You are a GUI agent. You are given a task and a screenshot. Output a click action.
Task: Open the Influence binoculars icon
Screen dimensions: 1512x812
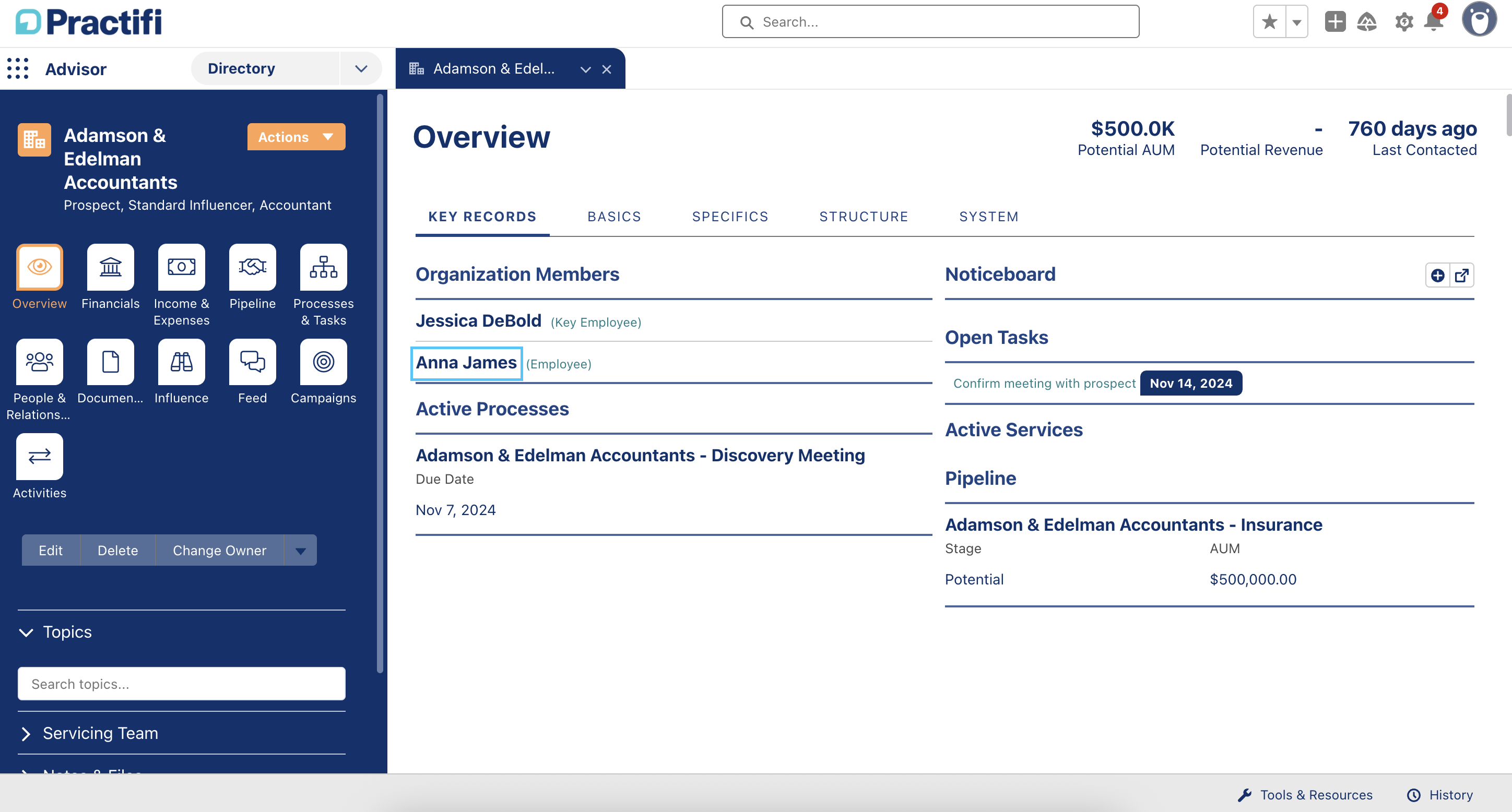tap(181, 362)
